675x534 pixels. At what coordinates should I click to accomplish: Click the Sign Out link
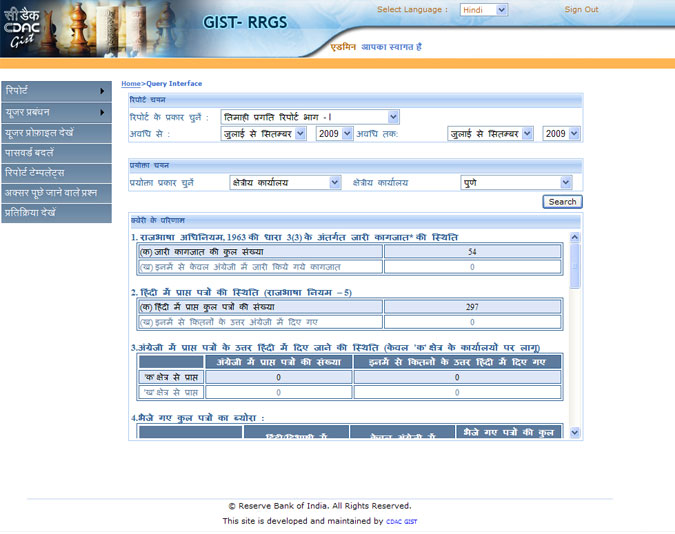coord(581,10)
